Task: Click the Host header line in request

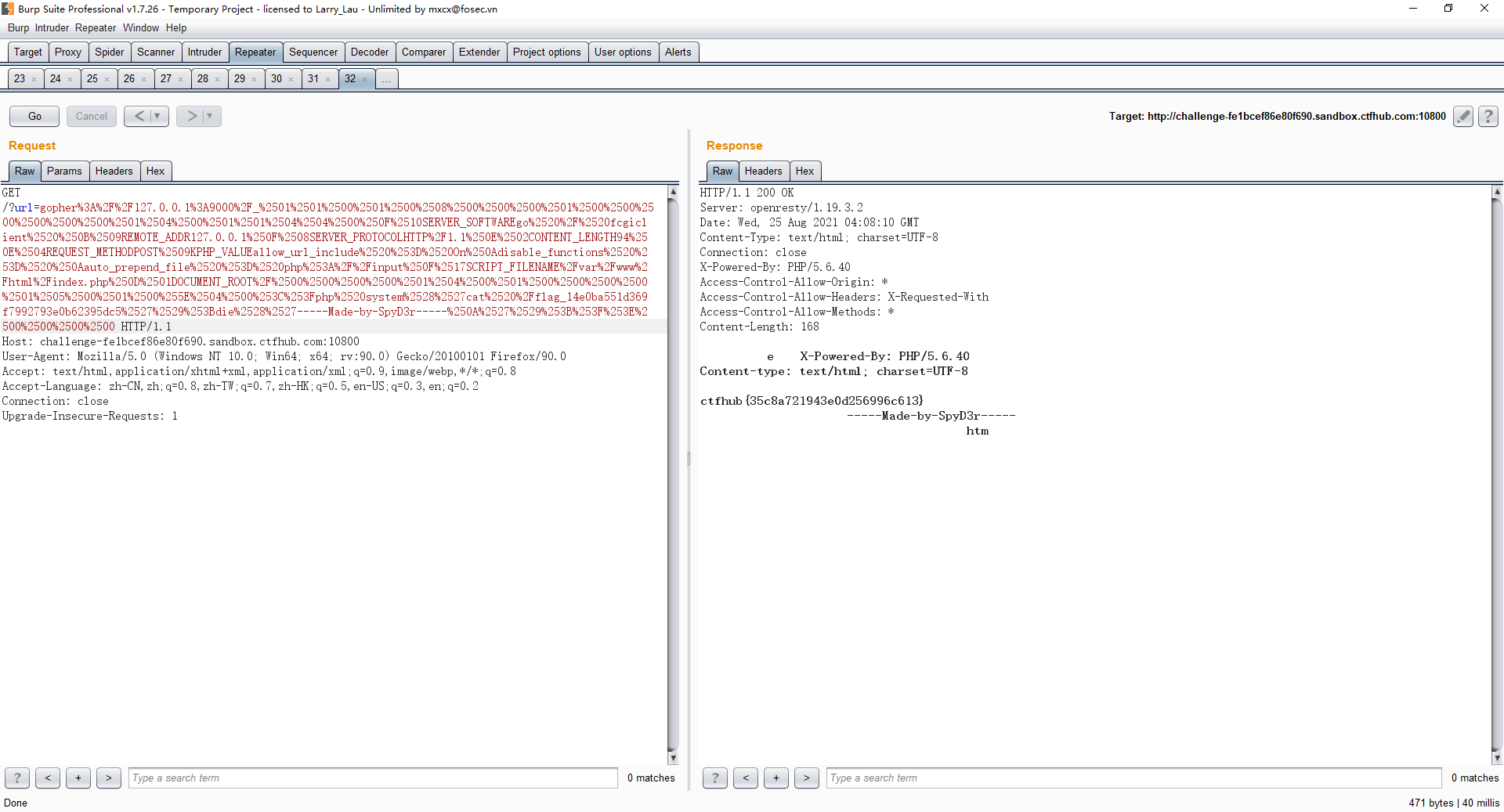Action: pos(181,341)
